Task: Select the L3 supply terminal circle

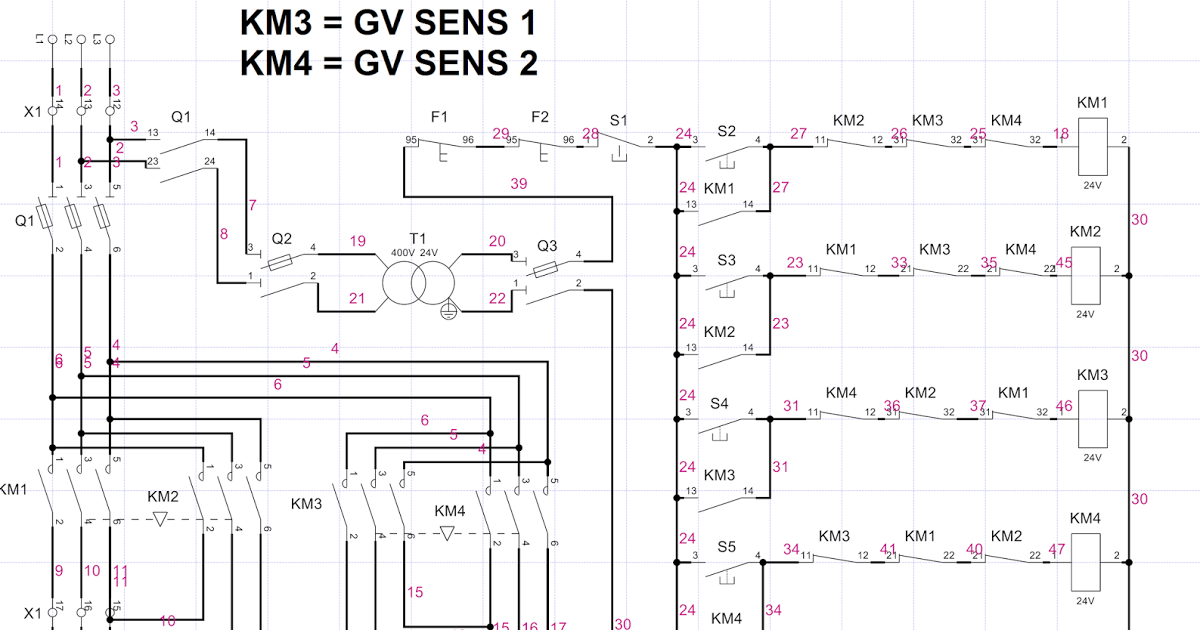Action: (x=110, y=41)
